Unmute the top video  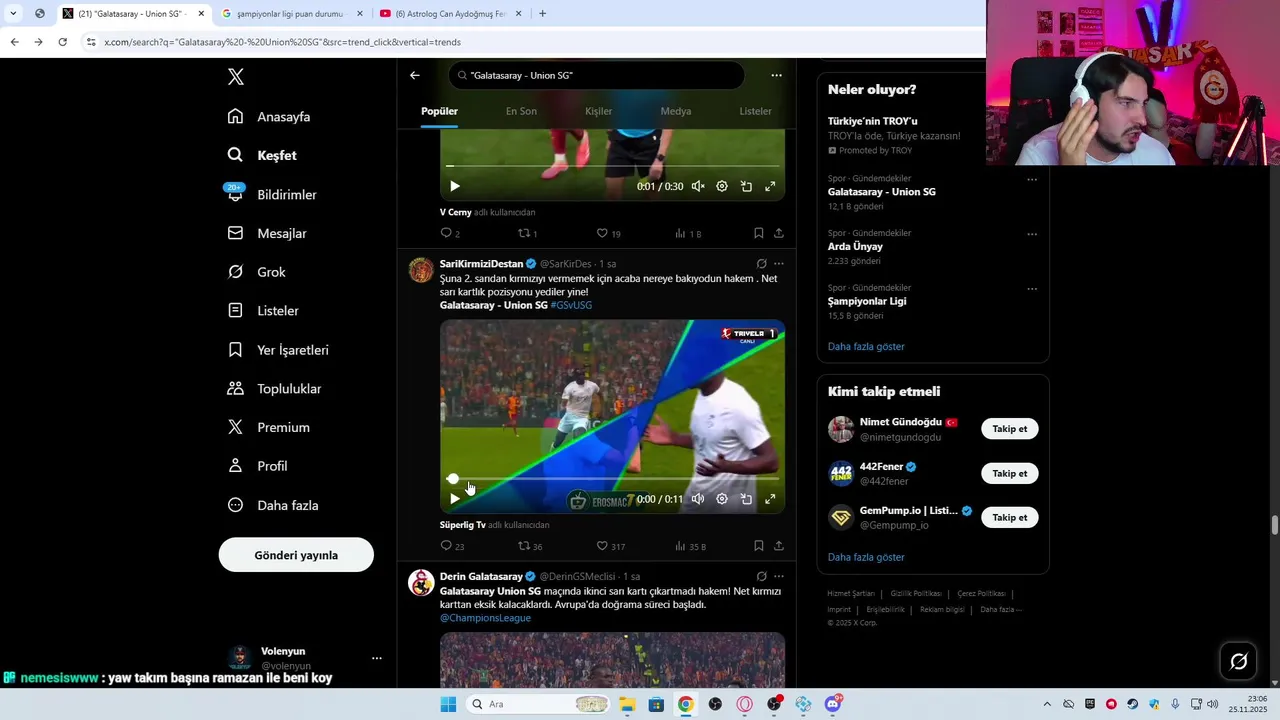698,186
